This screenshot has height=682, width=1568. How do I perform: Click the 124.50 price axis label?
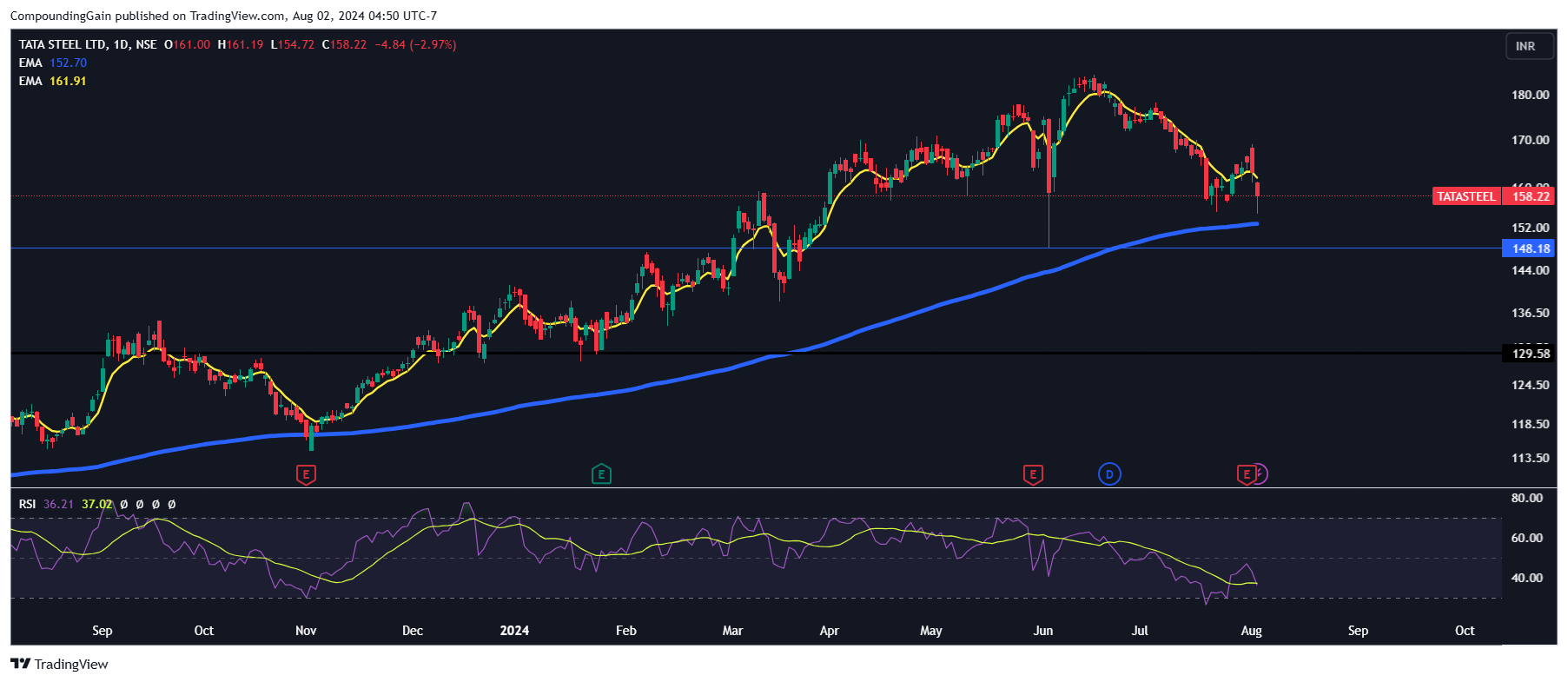point(1530,385)
